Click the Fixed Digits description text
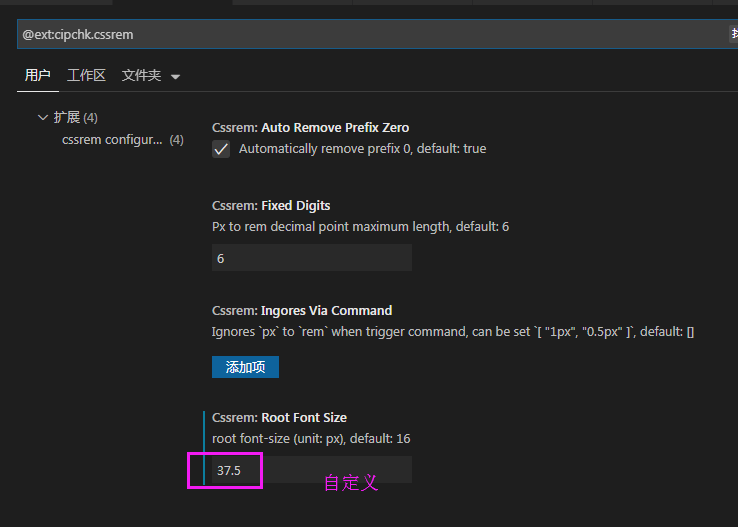Image resolution: width=738 pixels, height=527 pixels. (x=360, y=227)
